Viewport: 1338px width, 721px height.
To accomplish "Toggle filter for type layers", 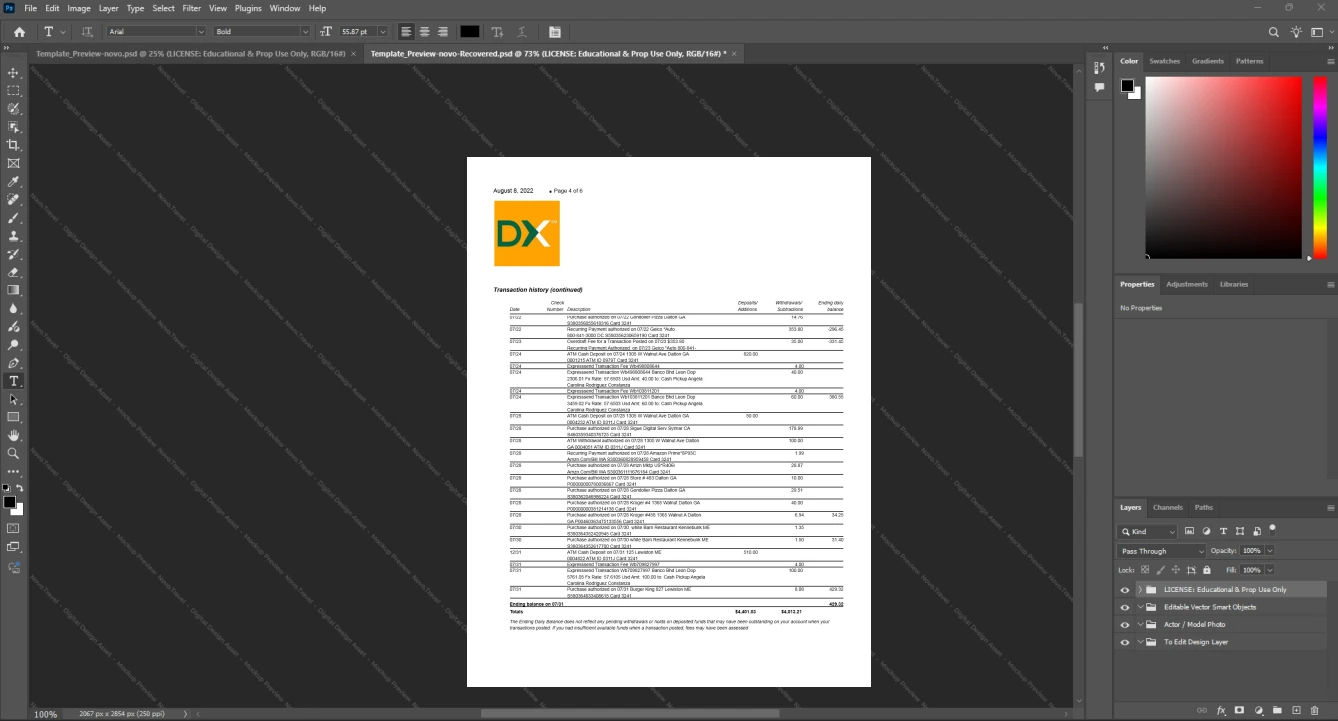I will [x=1223, y=531].
